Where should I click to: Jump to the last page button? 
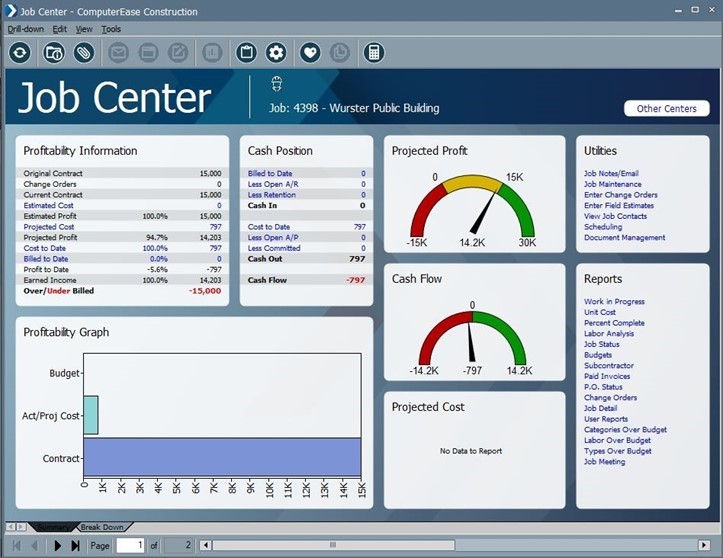tap(75, 545)
